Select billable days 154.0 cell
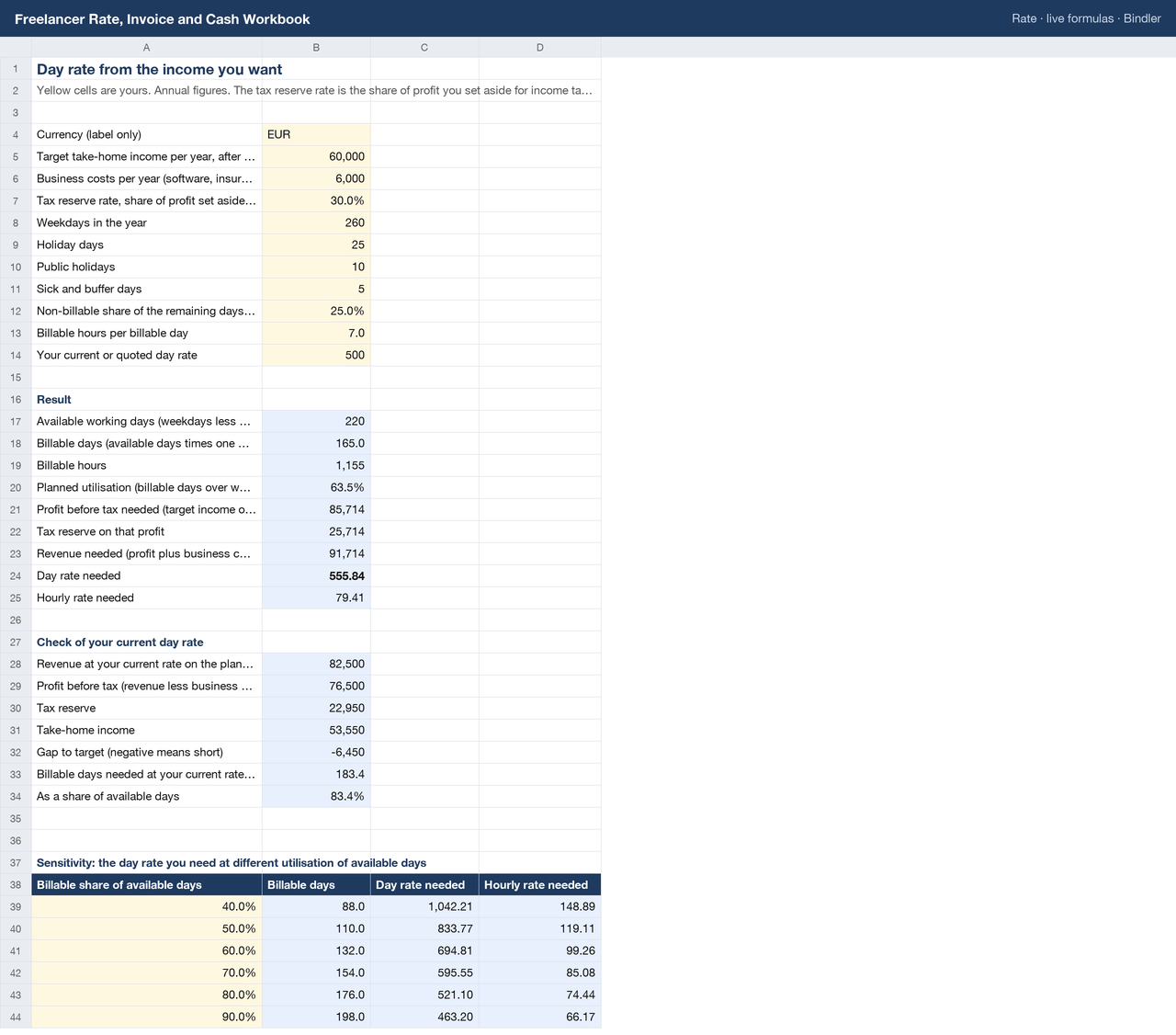 point(316,972)
